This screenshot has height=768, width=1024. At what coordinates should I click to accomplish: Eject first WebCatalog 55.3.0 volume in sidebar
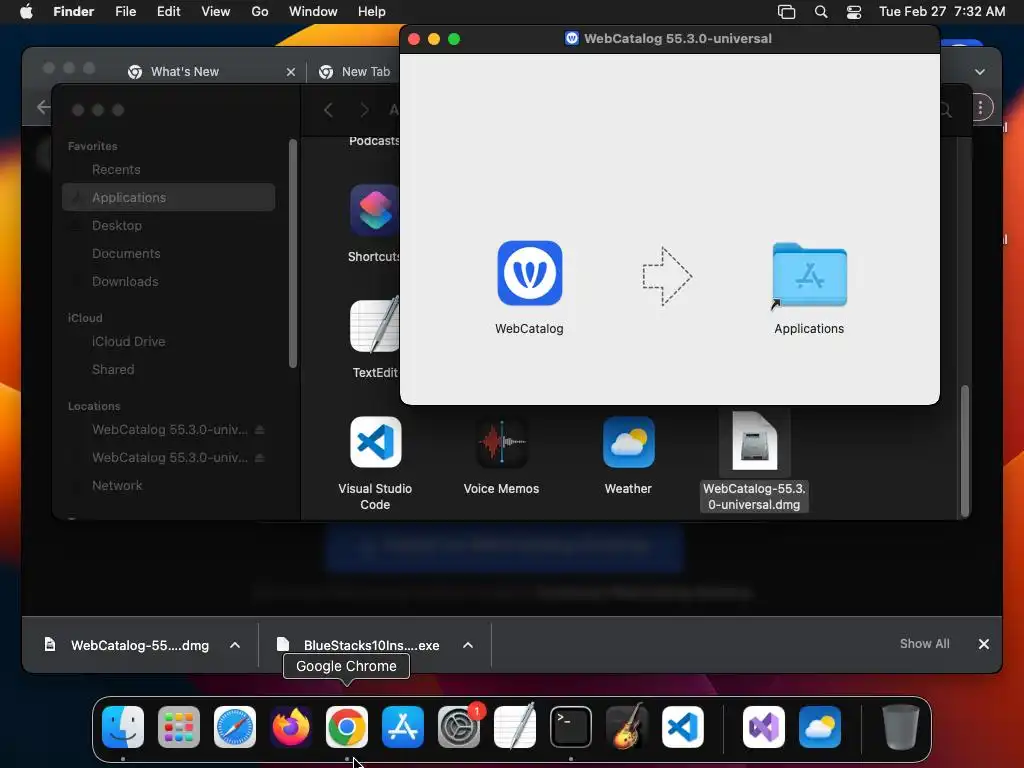click(x=259, y=430)
